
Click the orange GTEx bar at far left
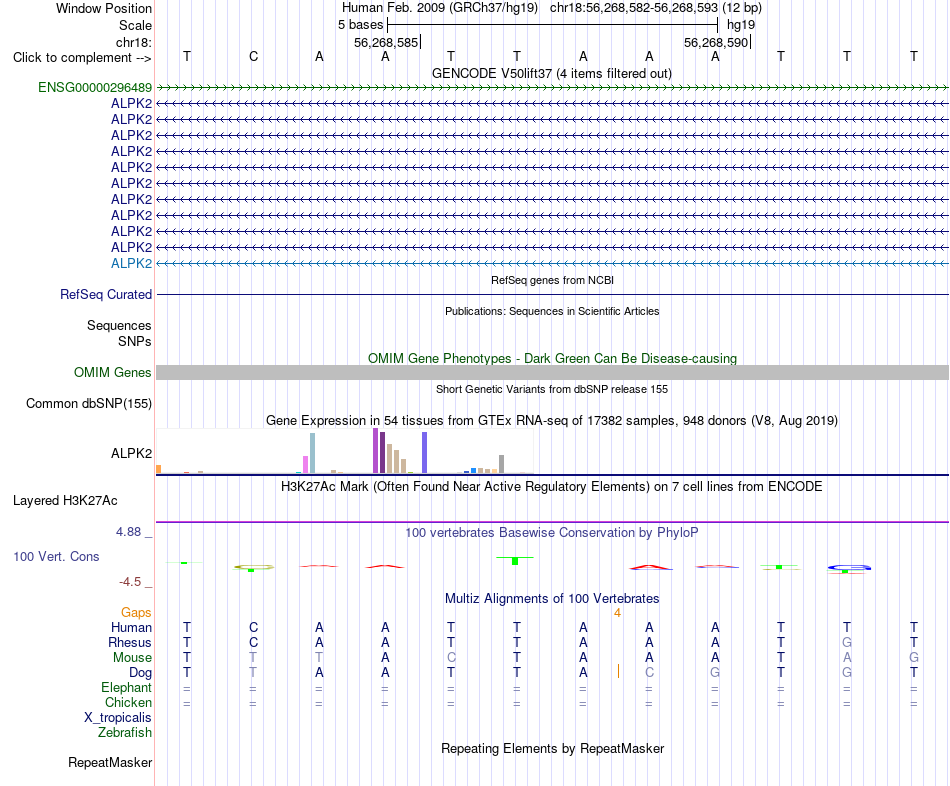click(158, 469)
